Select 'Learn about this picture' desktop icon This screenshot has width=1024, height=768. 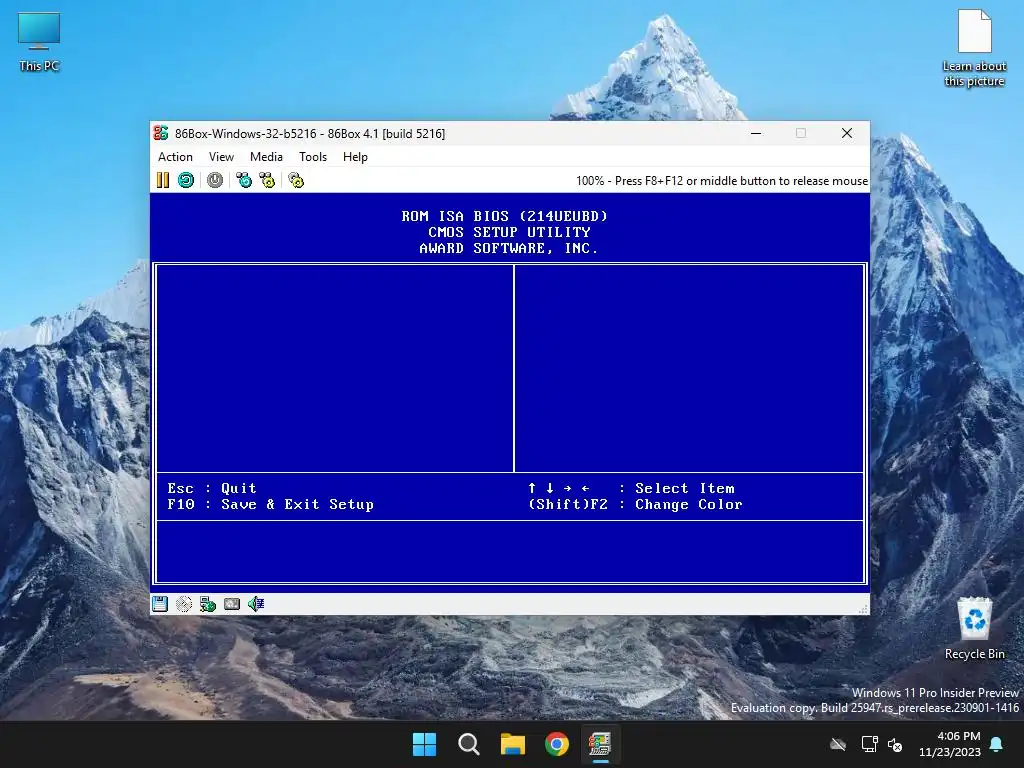974,48
